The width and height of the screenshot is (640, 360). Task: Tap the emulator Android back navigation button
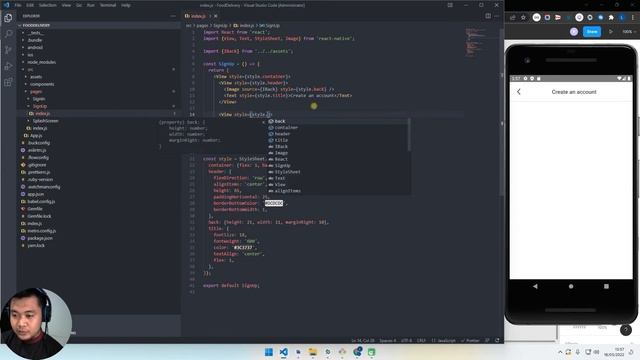pos(535,286)
